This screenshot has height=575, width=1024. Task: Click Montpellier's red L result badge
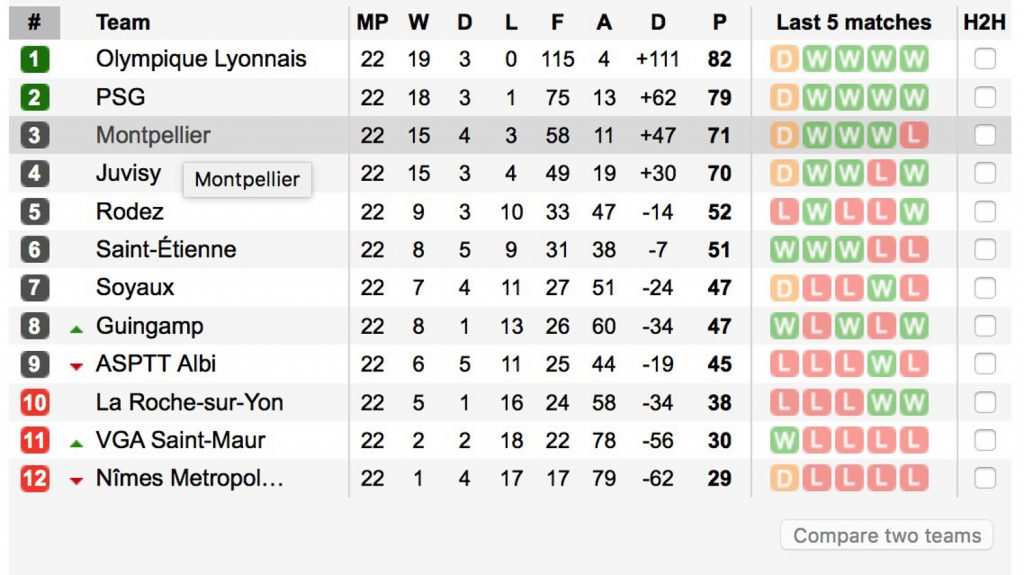pyautogui.click(x=913, y=135)
